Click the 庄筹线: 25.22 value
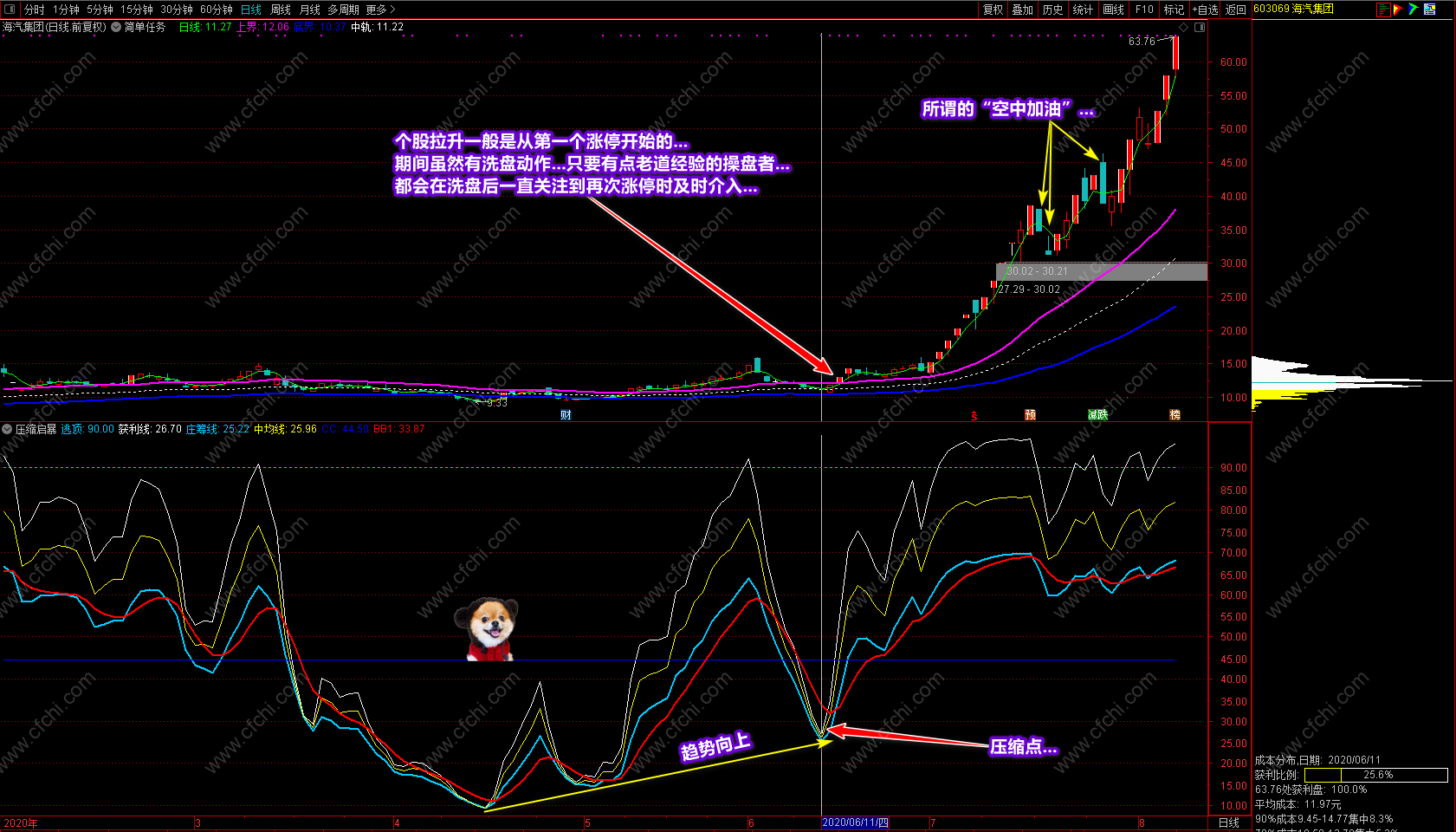Screen dimensions: 1456x832 click(217, 429)
